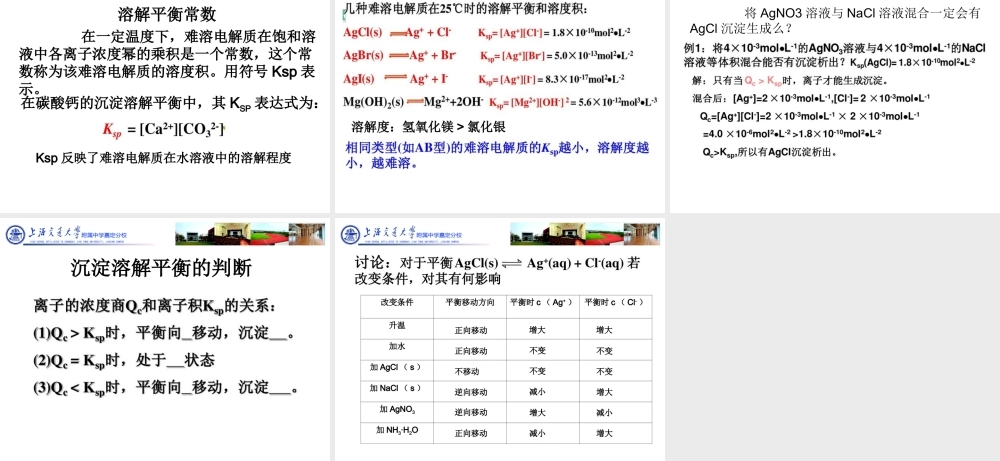Click the AgI(s) ⇌ Ag+ + I- equation
1000x461 pixels.
coord(396,79)
